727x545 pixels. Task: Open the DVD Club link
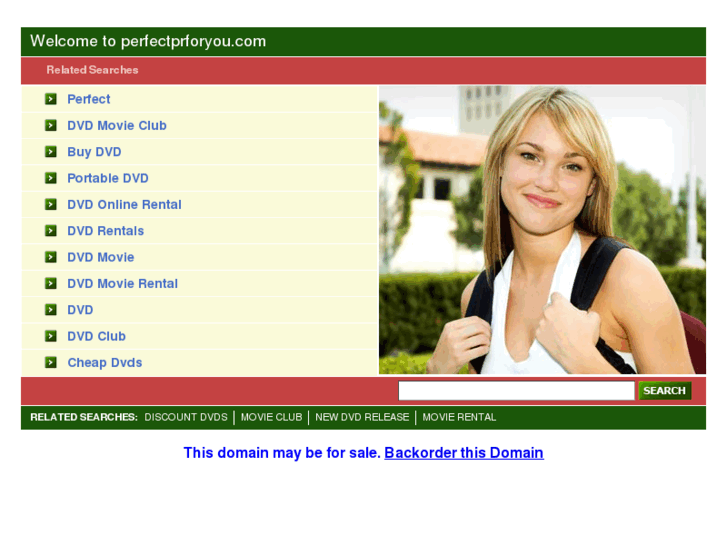[96, 336]
